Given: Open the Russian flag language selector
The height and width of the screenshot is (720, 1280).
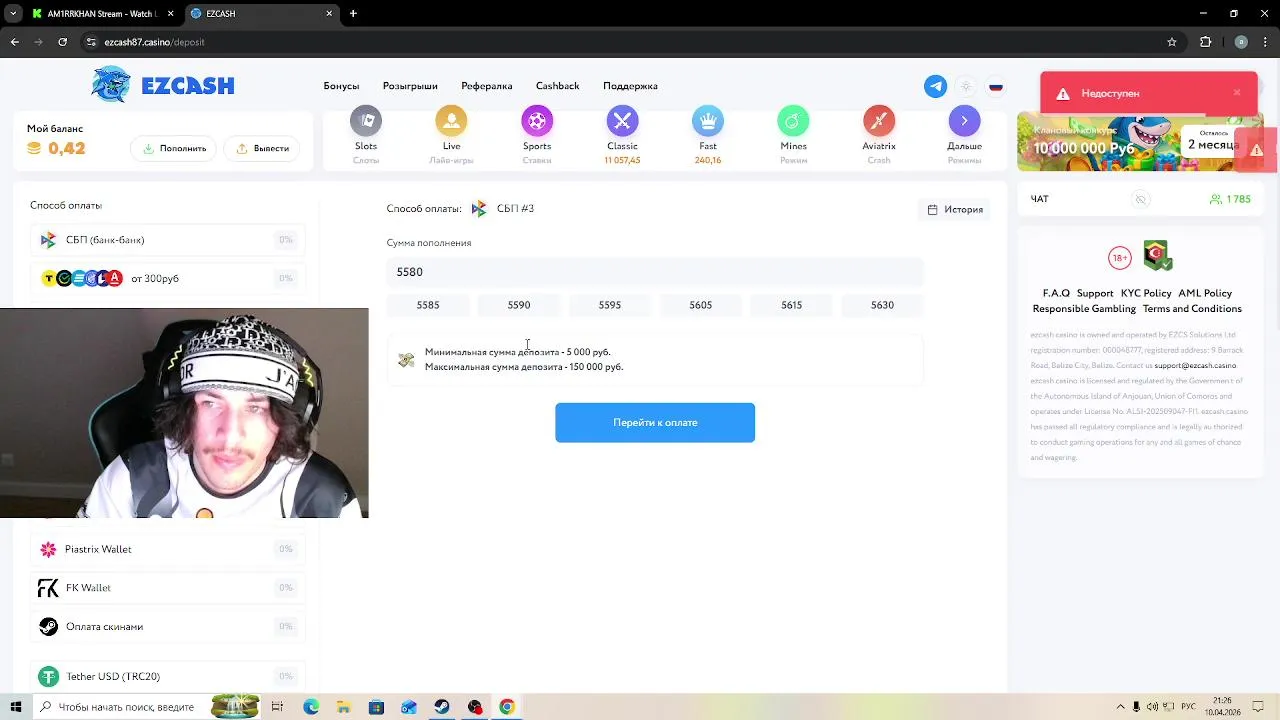Looking at the screenshot, I should coord(996,86).
